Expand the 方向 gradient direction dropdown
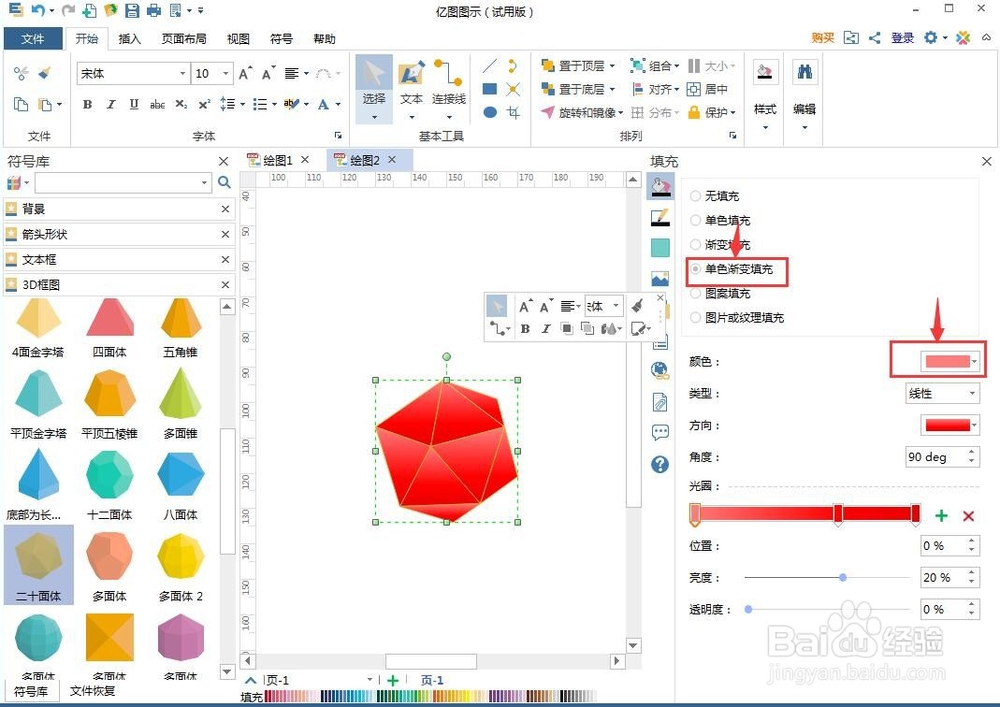The height and width of the screenshot is (707, 1000). pyautogui.click(x=949, y=425)
